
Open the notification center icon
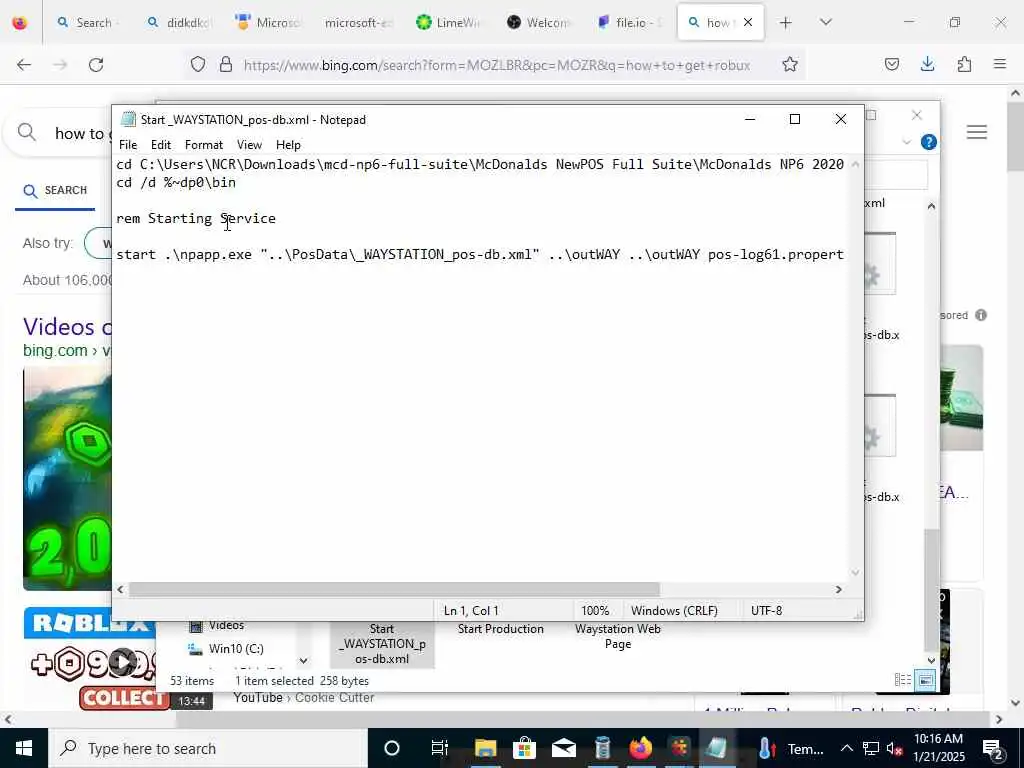click(x=994, y=748)
